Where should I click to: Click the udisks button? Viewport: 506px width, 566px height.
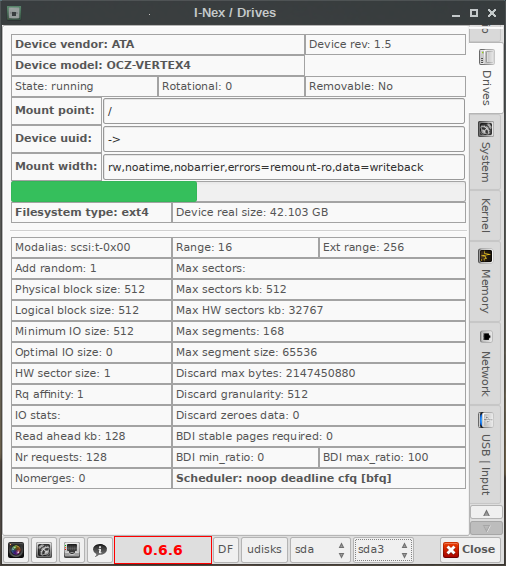264,550
